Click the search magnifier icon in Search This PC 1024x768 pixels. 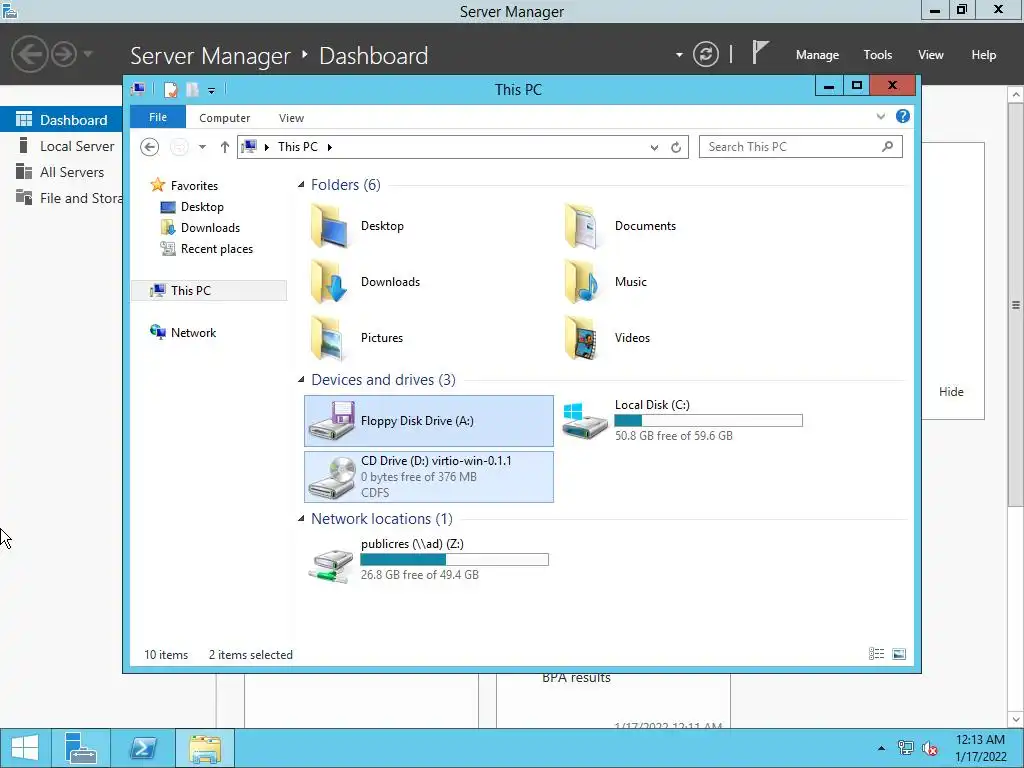[887, 147]
